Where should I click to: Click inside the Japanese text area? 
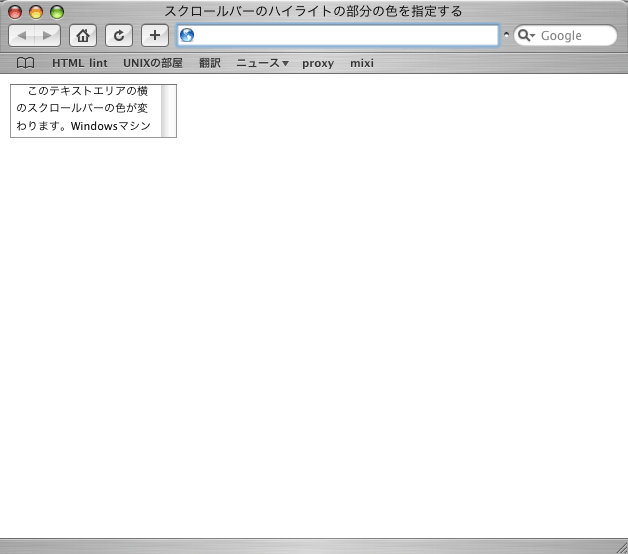click(86, 111)
